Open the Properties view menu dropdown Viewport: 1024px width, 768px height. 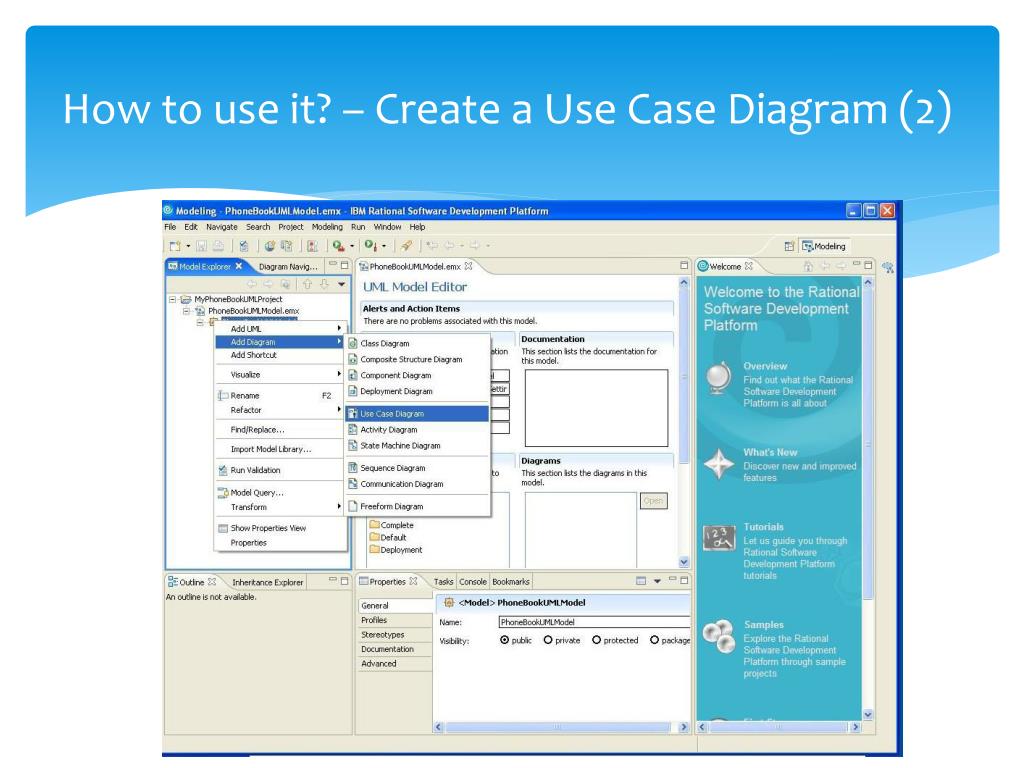(x=658, y=581)
